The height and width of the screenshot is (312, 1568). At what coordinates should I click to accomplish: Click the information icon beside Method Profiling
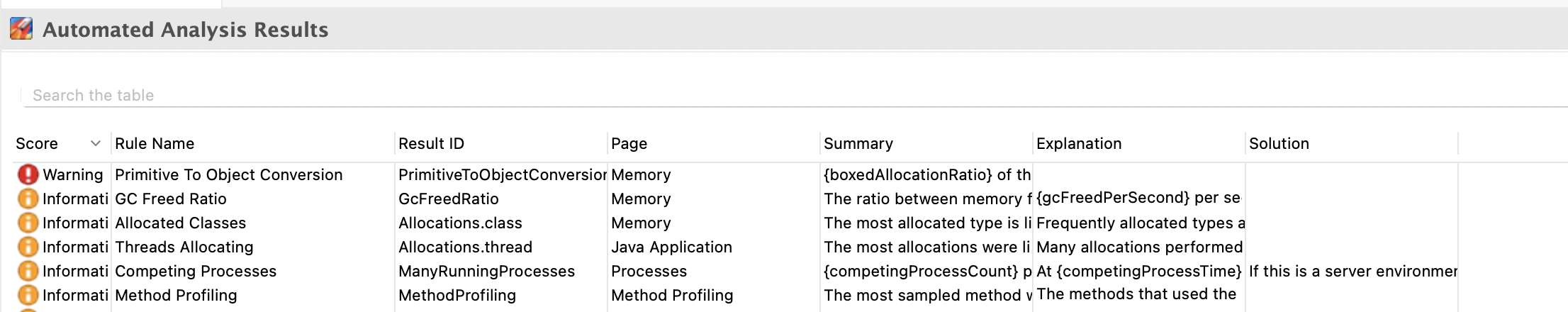(28, 295)
